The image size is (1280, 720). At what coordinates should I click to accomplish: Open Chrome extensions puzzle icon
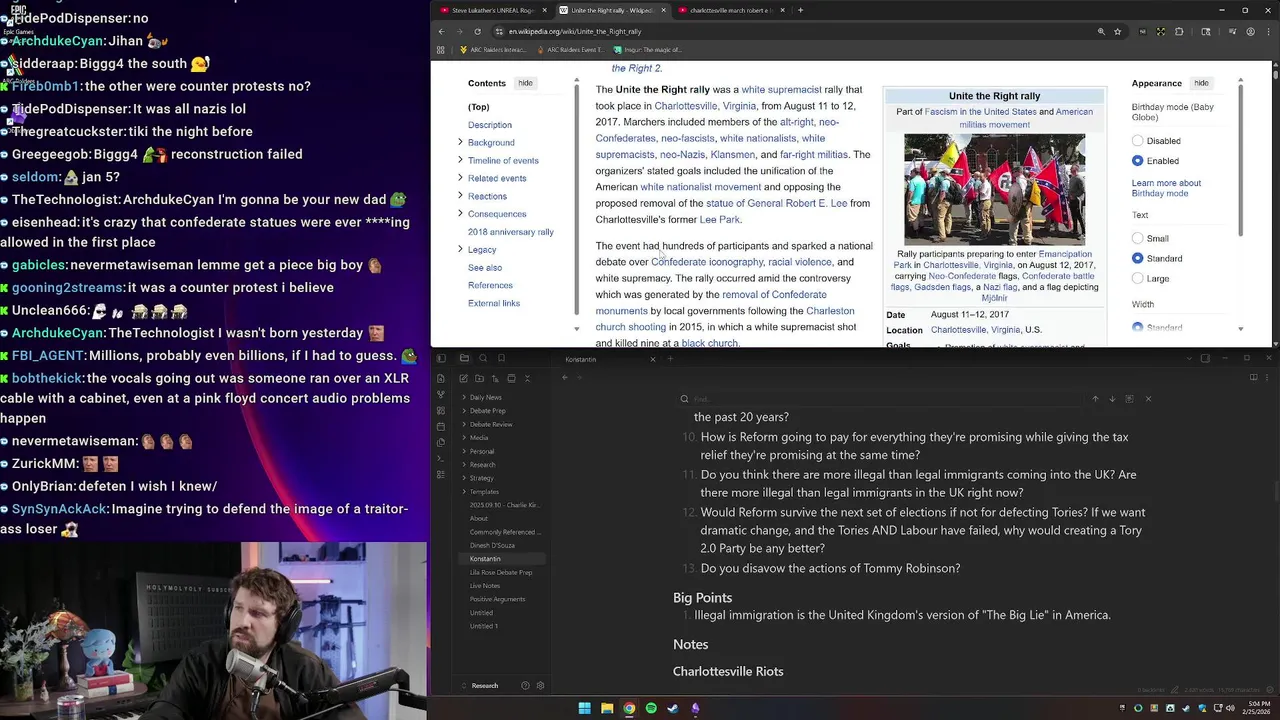(1179, 31)
